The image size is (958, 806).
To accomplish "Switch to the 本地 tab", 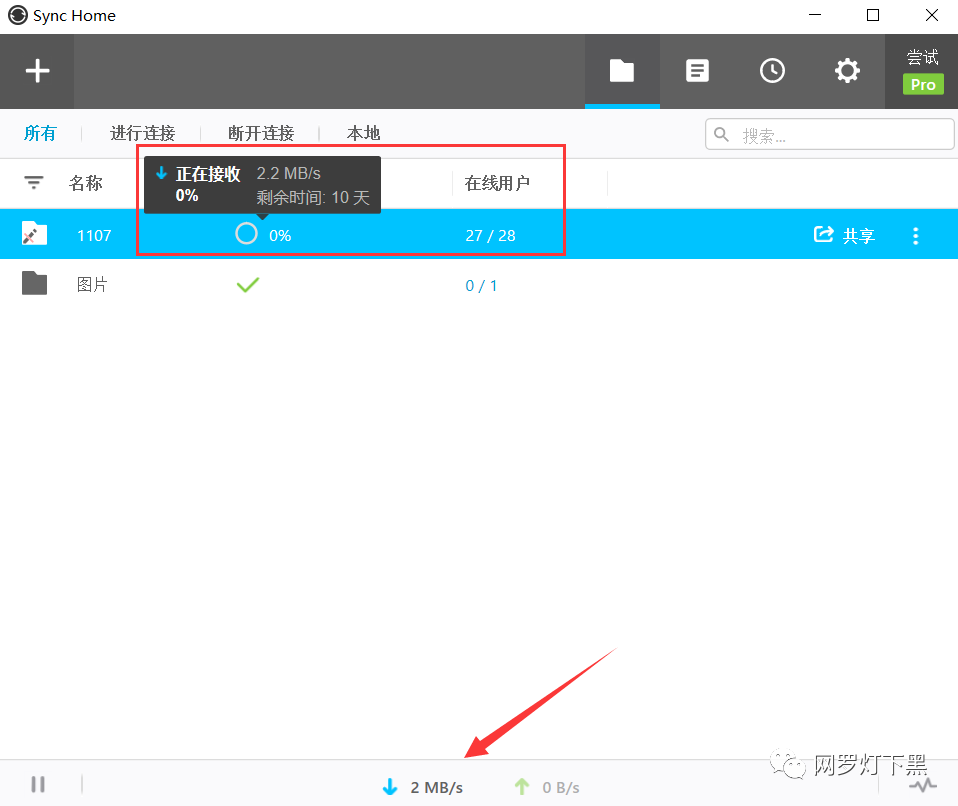I will [364, 133].
